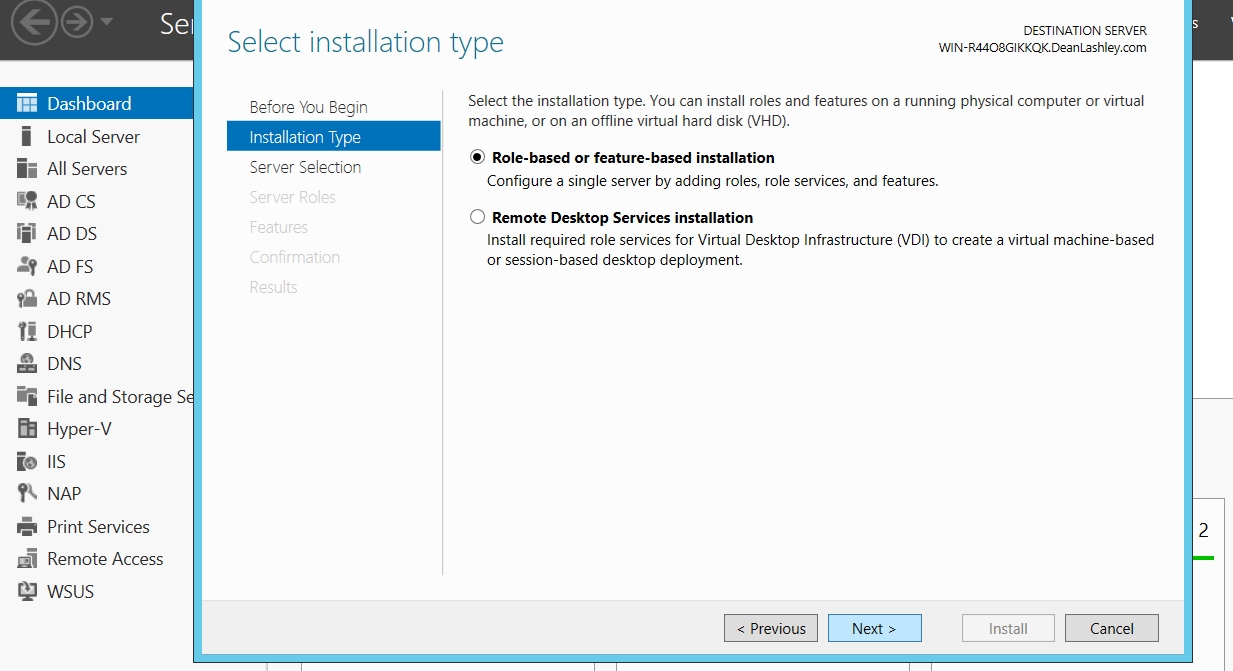
Task: Open File and Storage Services item
Action: point(119,397)
